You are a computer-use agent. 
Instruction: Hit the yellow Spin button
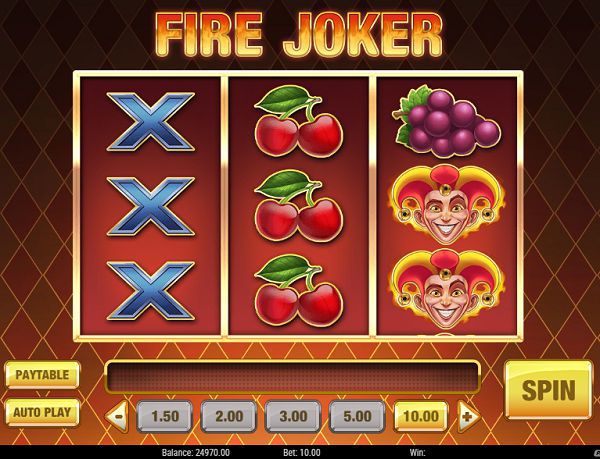(x=549, y=390)
